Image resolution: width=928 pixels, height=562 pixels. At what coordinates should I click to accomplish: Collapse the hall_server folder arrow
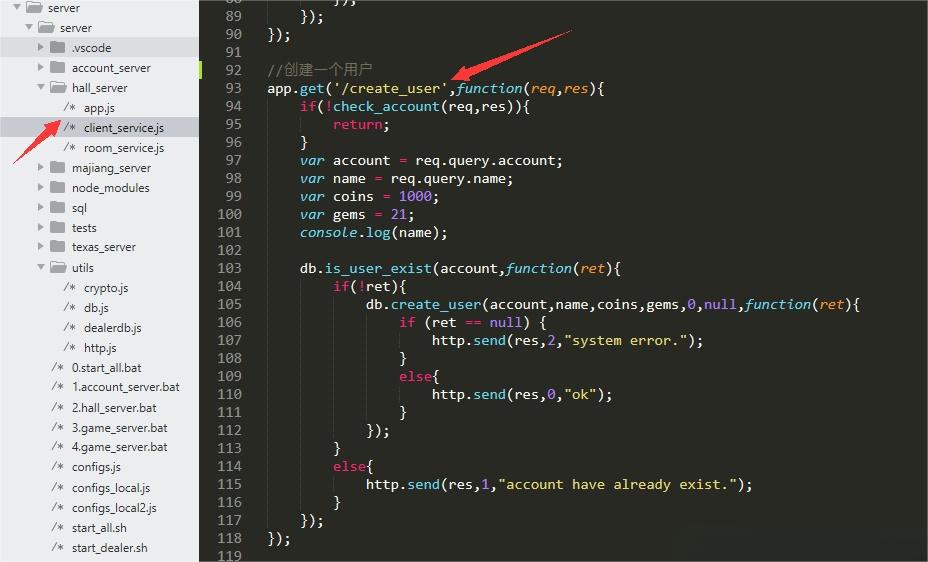coord(41,87)
